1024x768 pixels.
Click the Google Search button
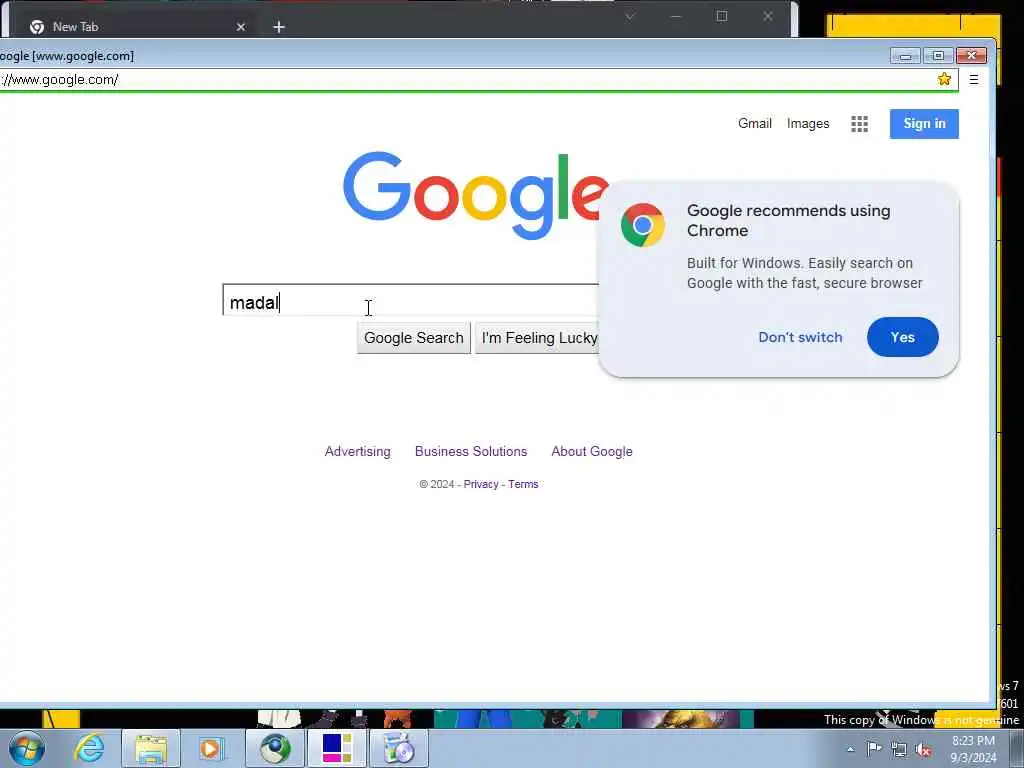coord(413,338)
